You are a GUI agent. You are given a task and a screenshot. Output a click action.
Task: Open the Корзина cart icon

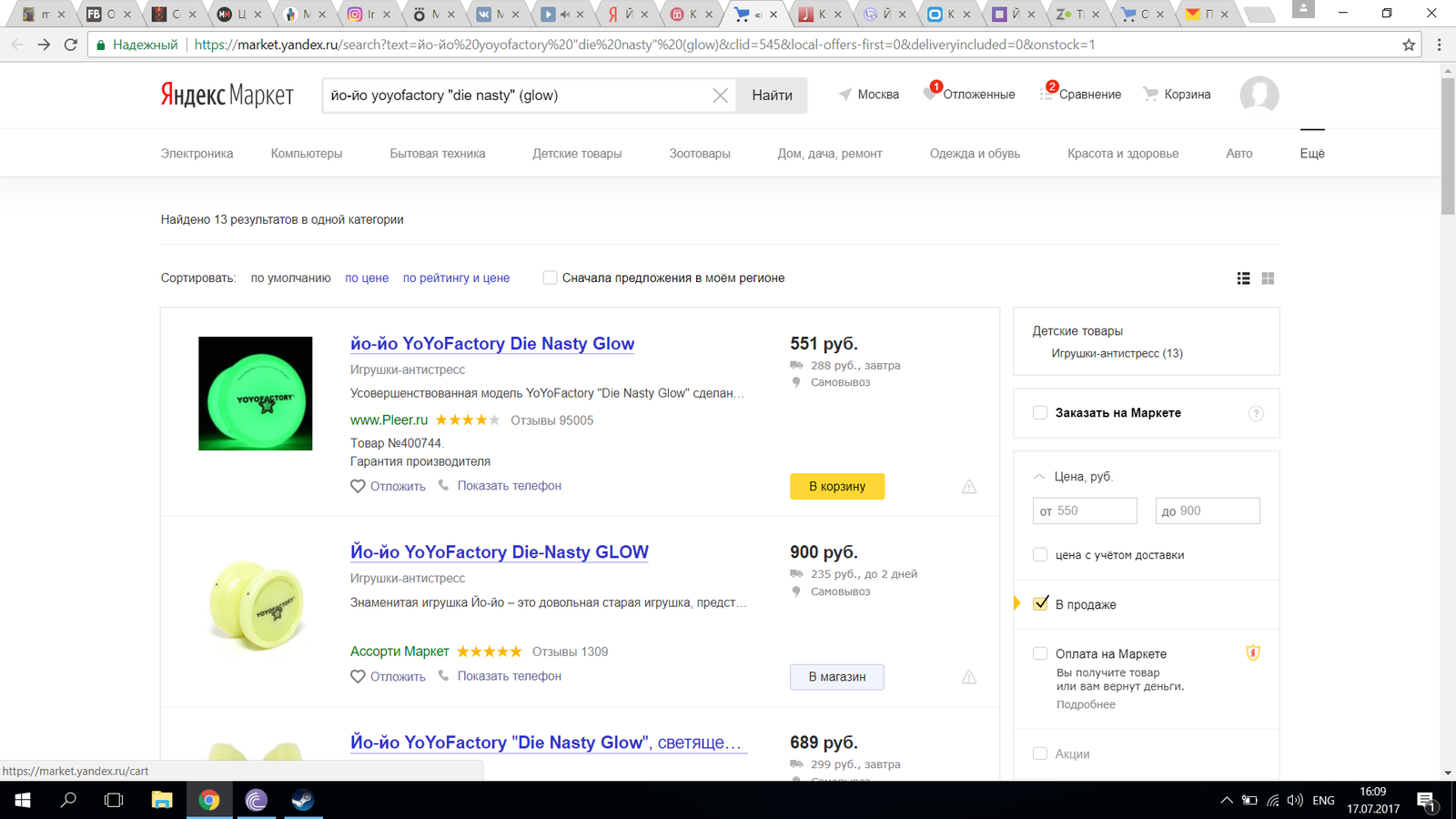click(1151, 94)
